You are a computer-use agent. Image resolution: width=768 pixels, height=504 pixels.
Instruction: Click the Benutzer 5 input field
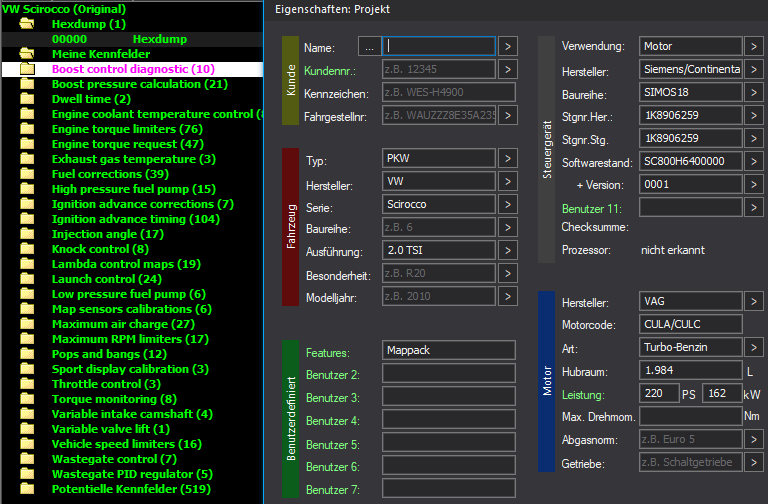coord(449,442)
